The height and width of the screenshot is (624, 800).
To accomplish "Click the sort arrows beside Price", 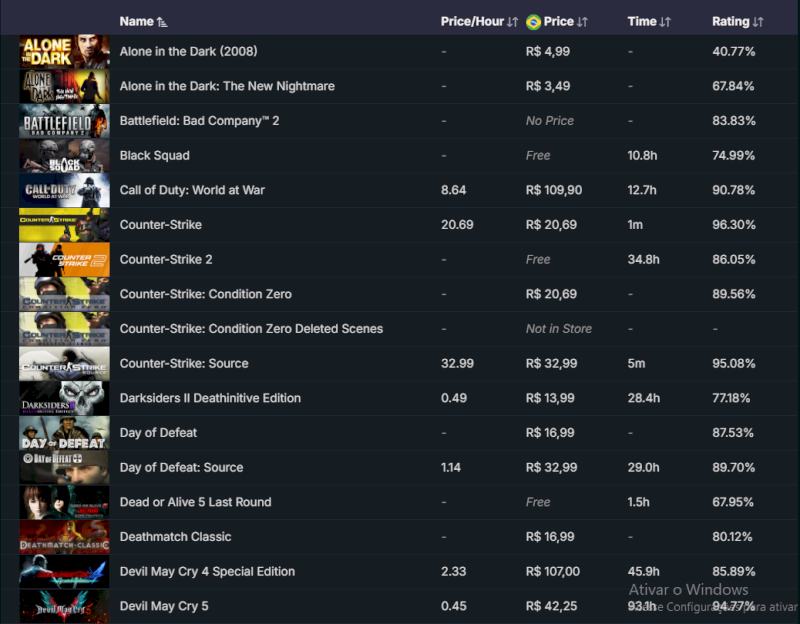I will pos(582,22).
